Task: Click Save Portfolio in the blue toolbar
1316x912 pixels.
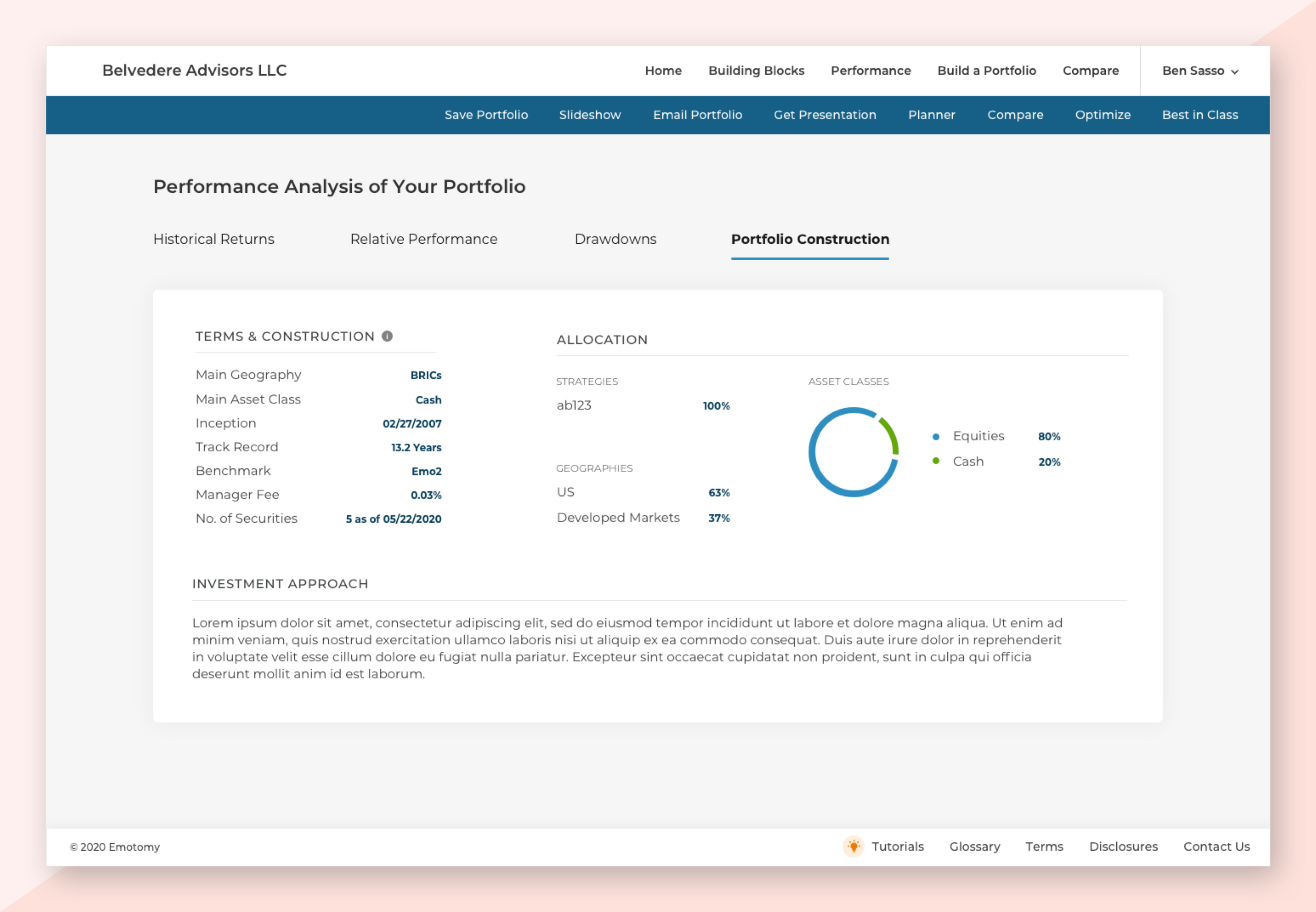Action: click(486, 115)
